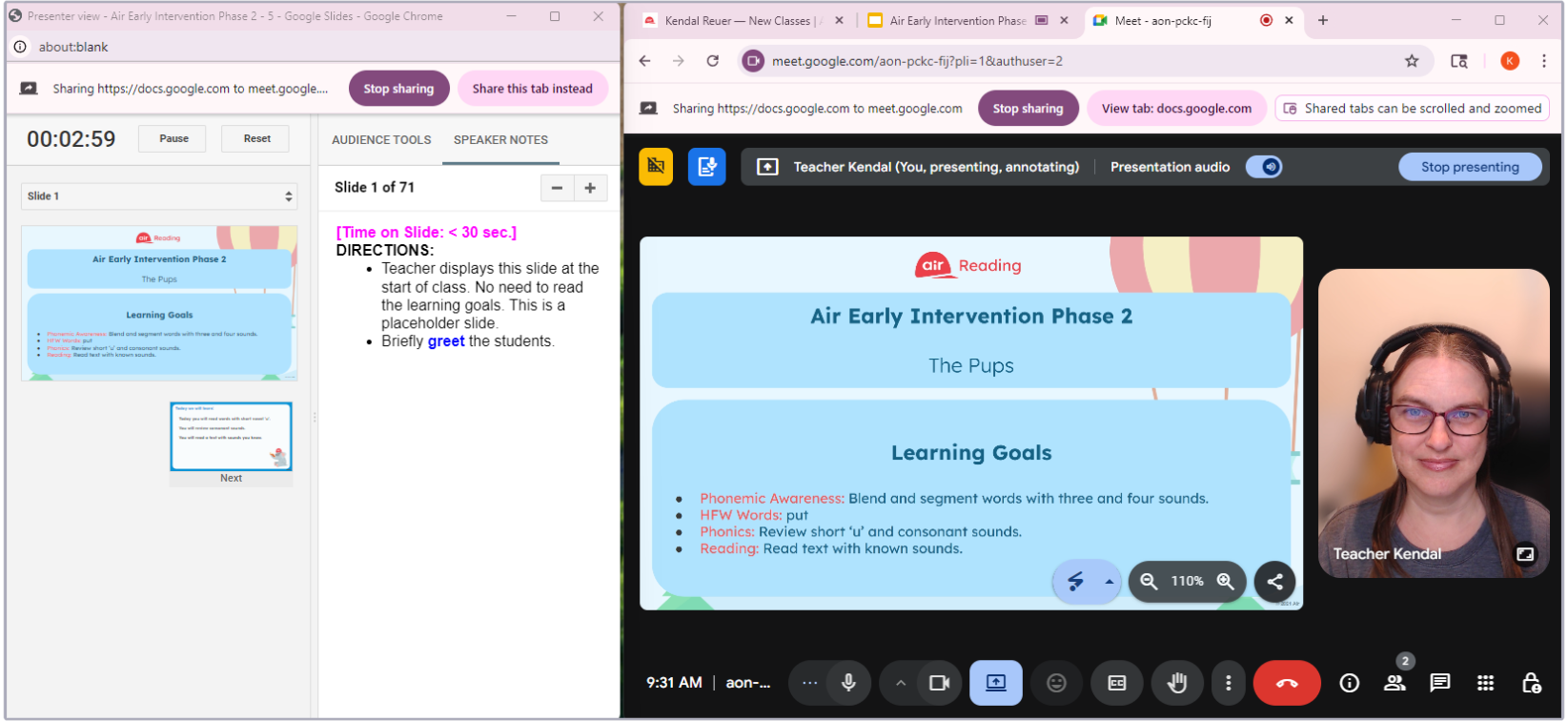The height and width of the screenshot is (721, 1568).
Task: Switch to SPEAKER NOTES tab
Action: (500, 140)
